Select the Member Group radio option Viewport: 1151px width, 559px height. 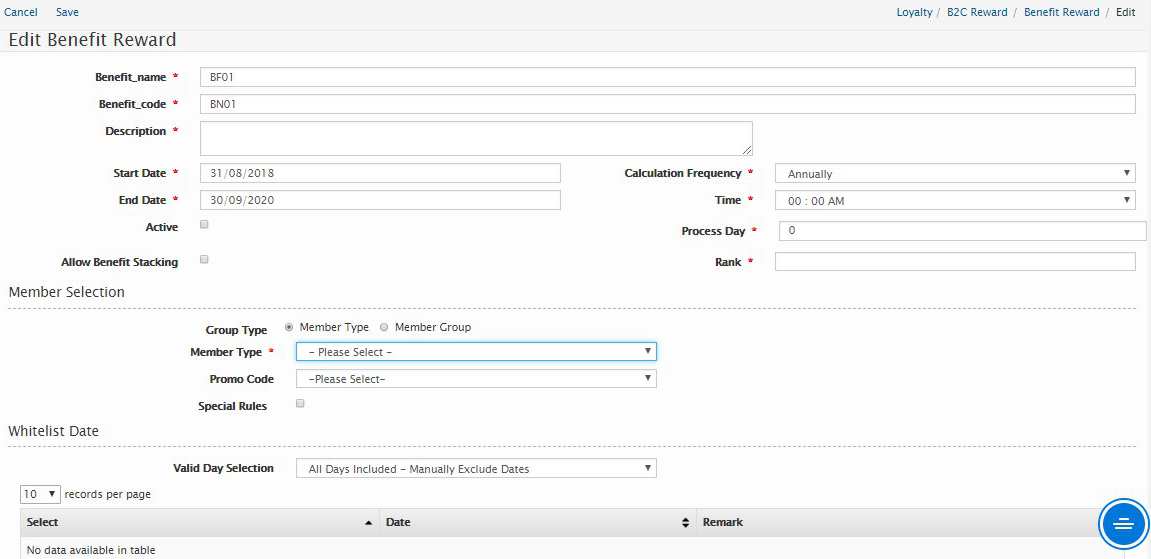[385, 327]
